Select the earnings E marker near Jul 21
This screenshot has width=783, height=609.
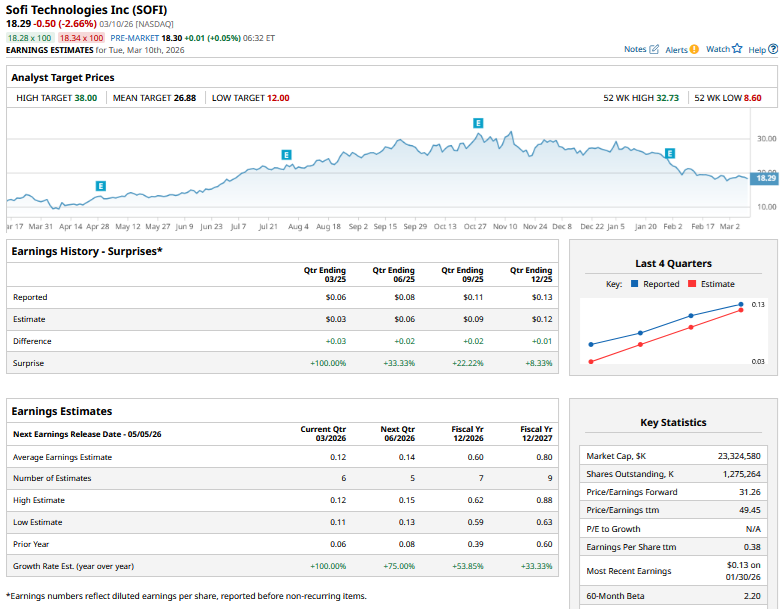tap(286, 155)
